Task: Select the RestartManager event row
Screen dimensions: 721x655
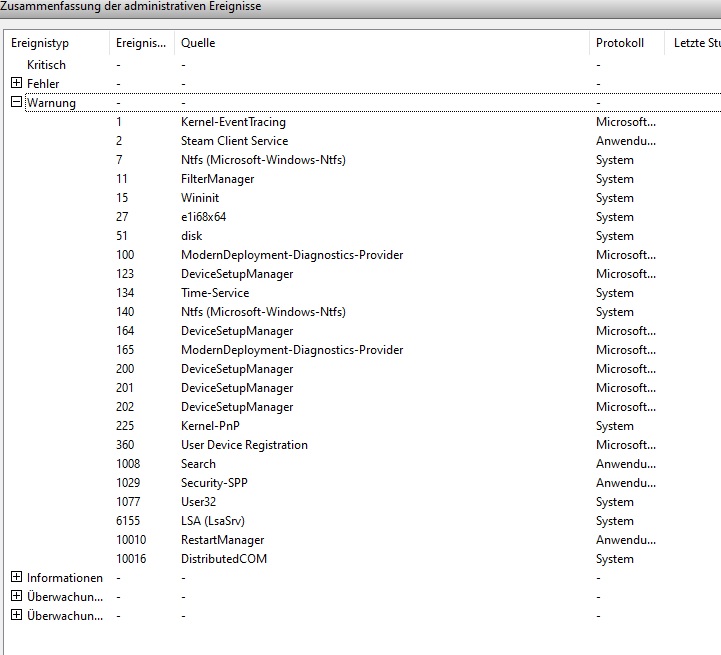Action: (362, 540)
